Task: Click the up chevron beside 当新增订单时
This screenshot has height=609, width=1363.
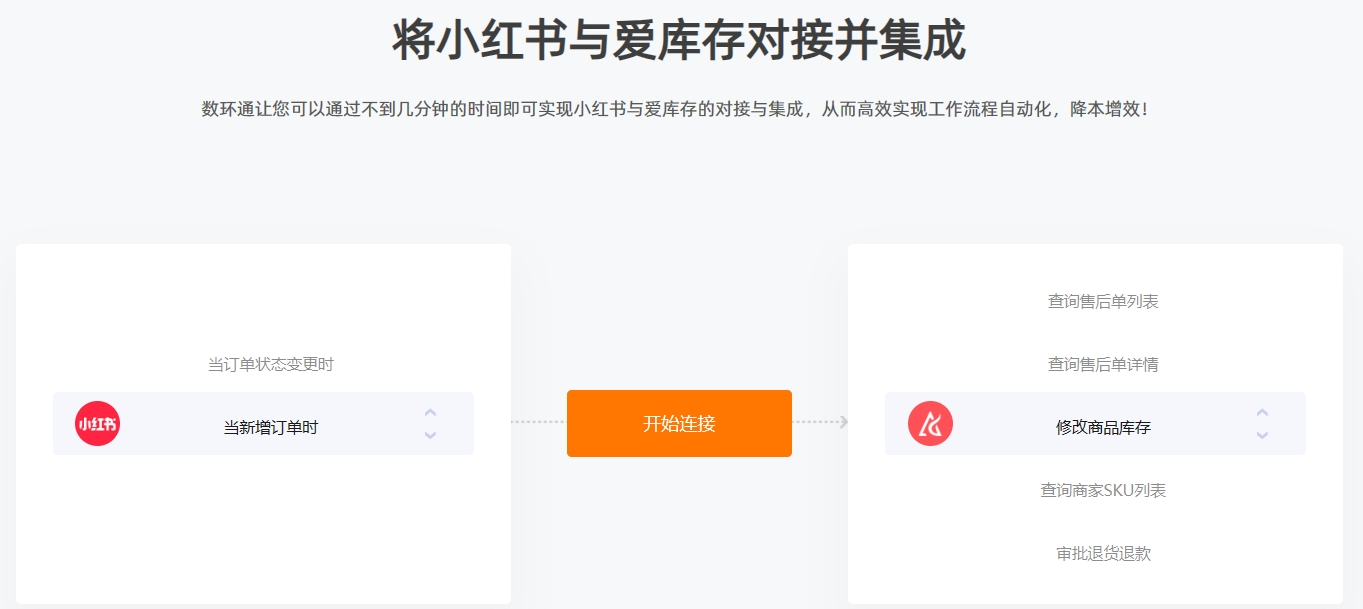Action: [430, 412]
